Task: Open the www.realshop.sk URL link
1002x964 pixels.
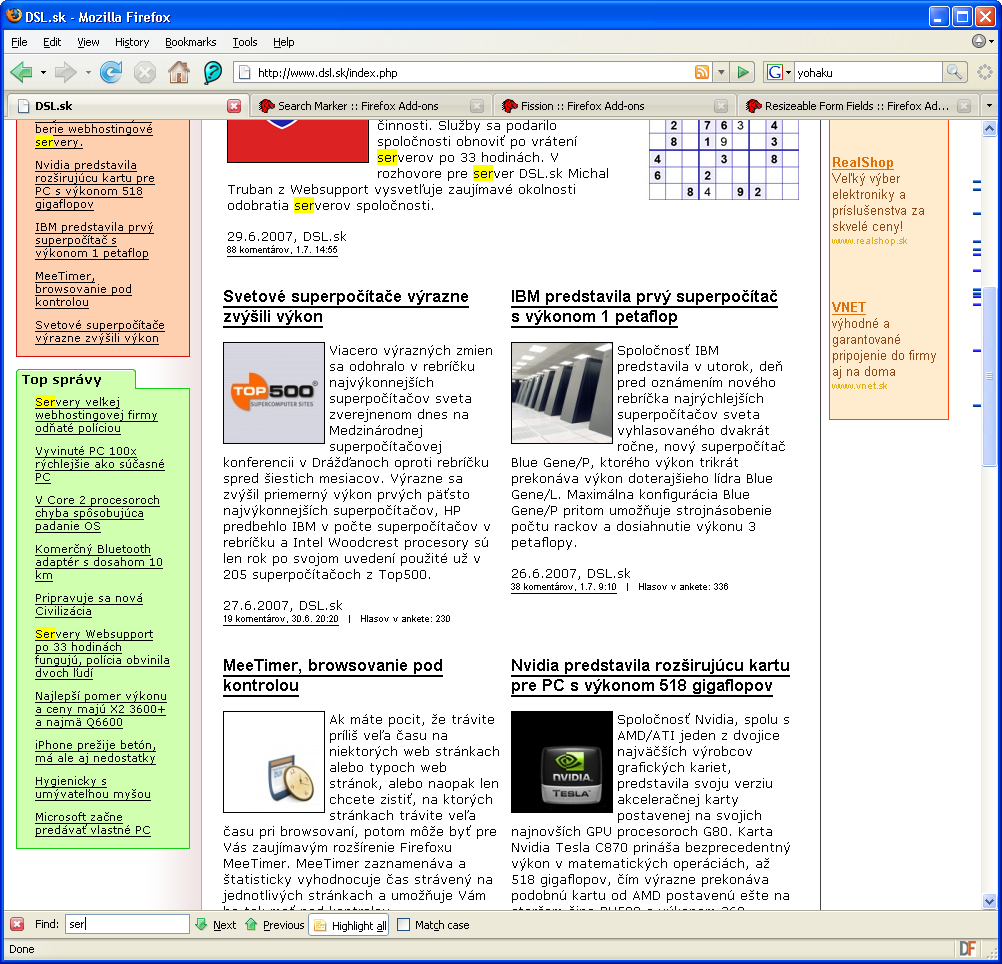Action: click(869, 241)
